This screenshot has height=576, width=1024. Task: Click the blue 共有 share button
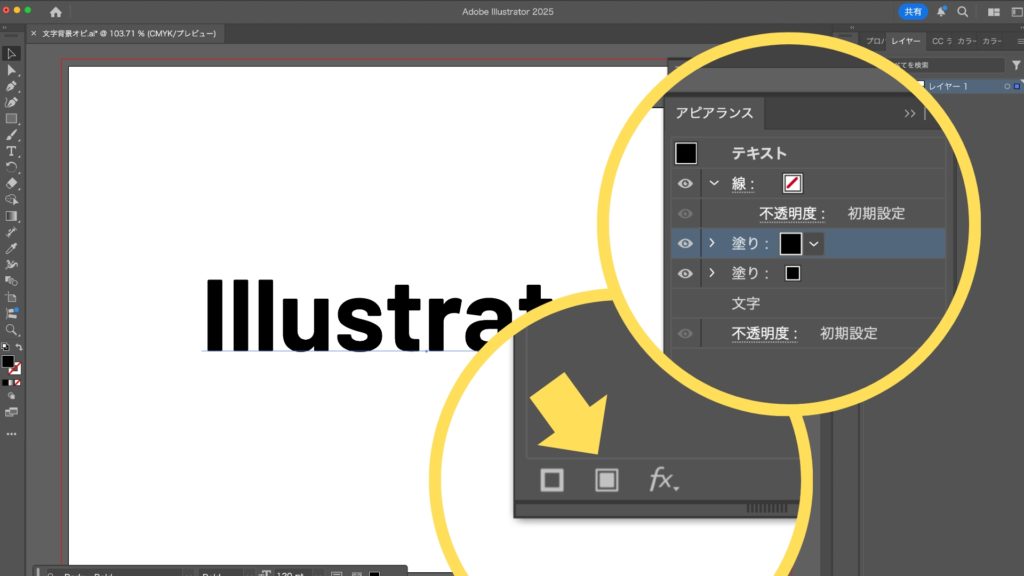(913, 12)
